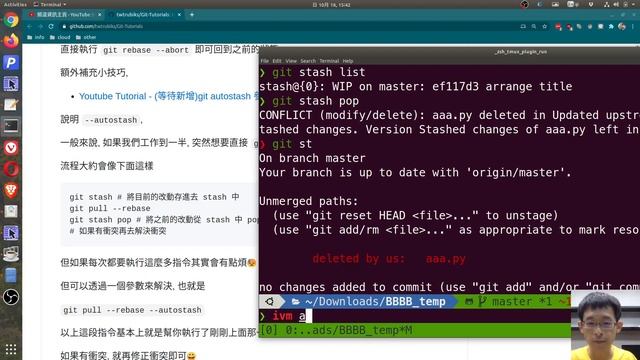Click the 'git stash' line in the code block

tap(154, 197)
